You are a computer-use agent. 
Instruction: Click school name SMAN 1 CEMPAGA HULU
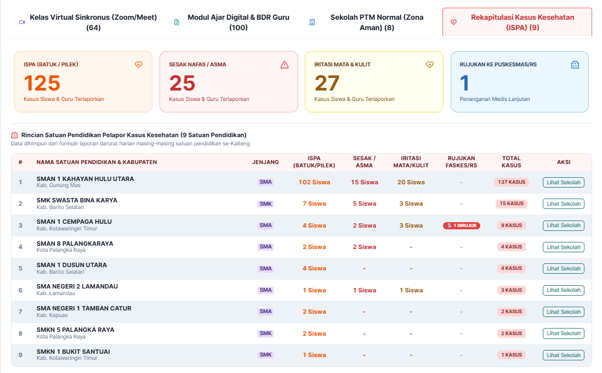[74, 222]
